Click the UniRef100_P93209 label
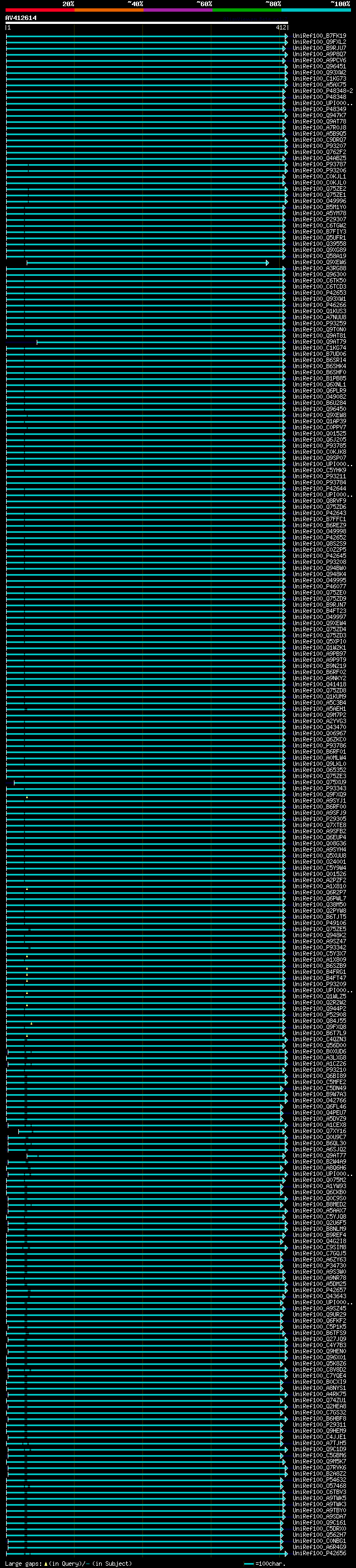356x1568 pixels. 319,985
